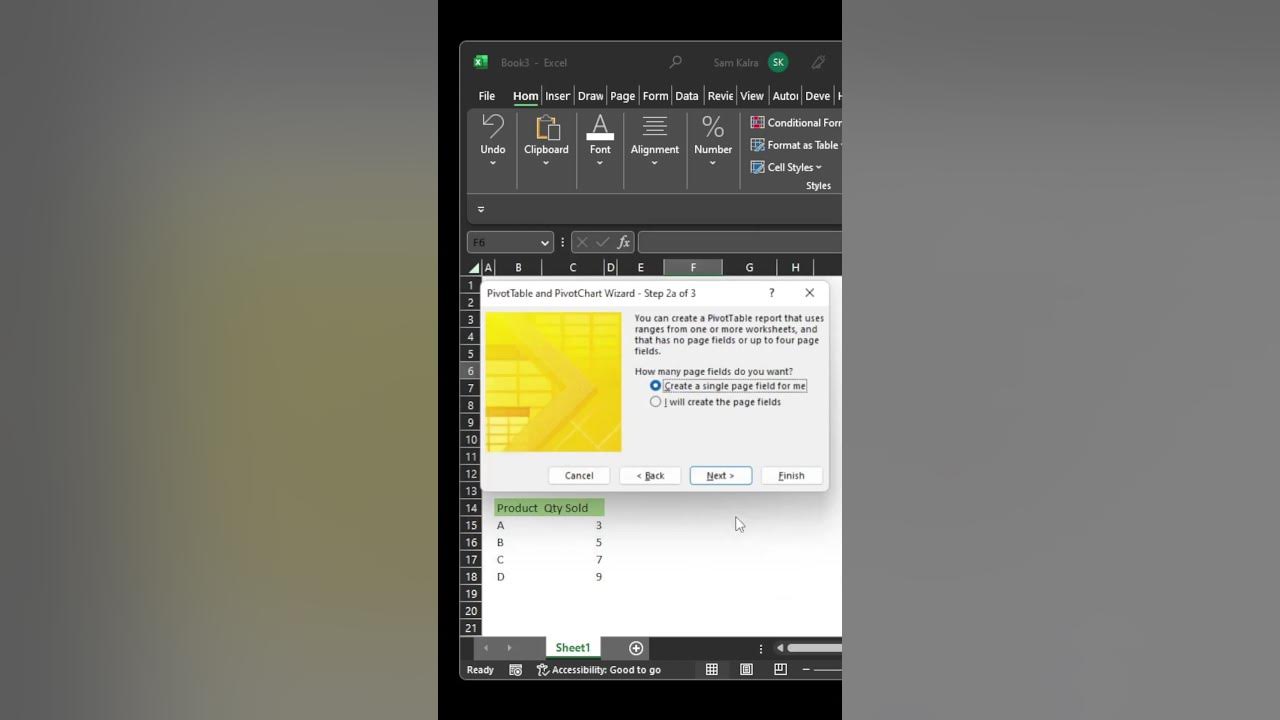Click three-dot sheet tab bar splitter handle
The image size is (1280, 720).
pos(761,648)
